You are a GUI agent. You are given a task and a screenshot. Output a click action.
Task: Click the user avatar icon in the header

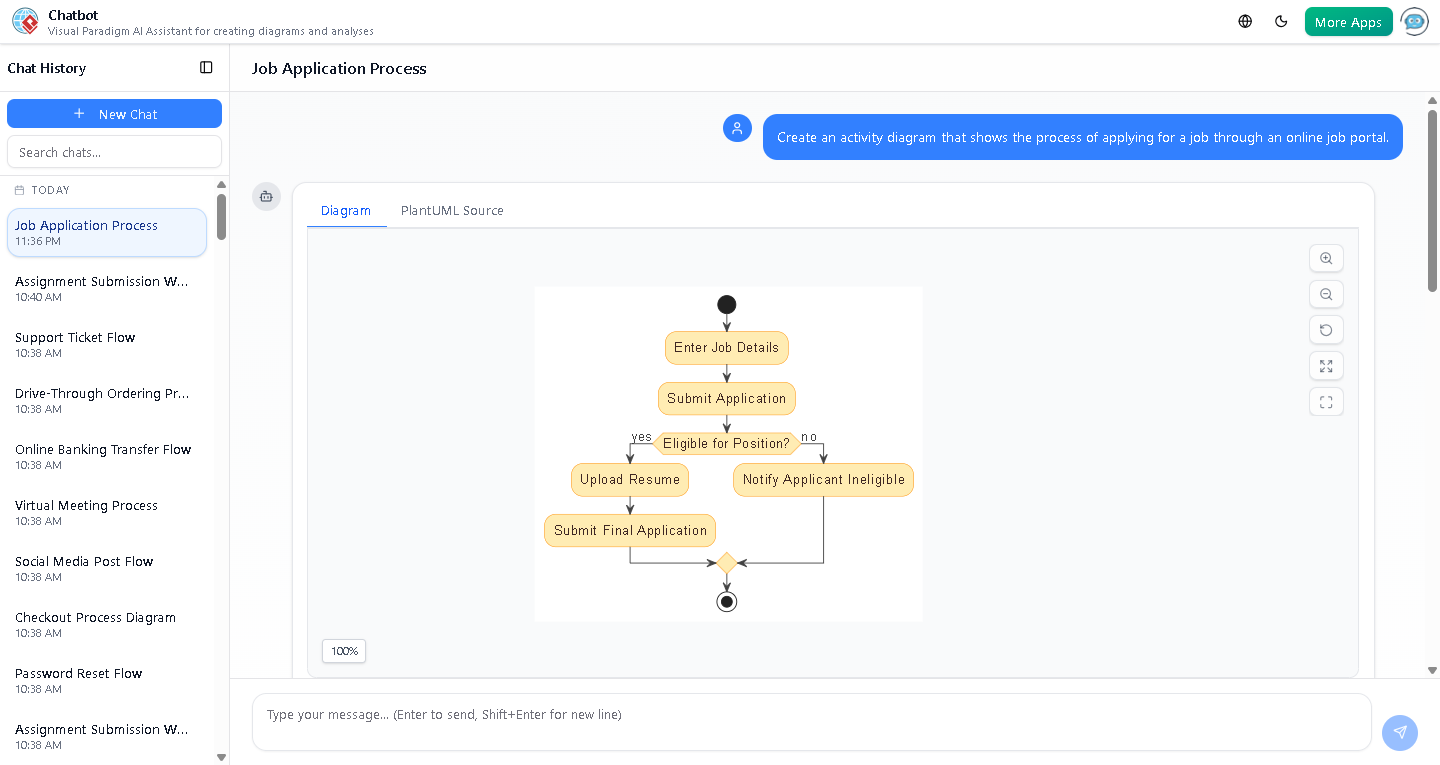tap(1414, 21)
